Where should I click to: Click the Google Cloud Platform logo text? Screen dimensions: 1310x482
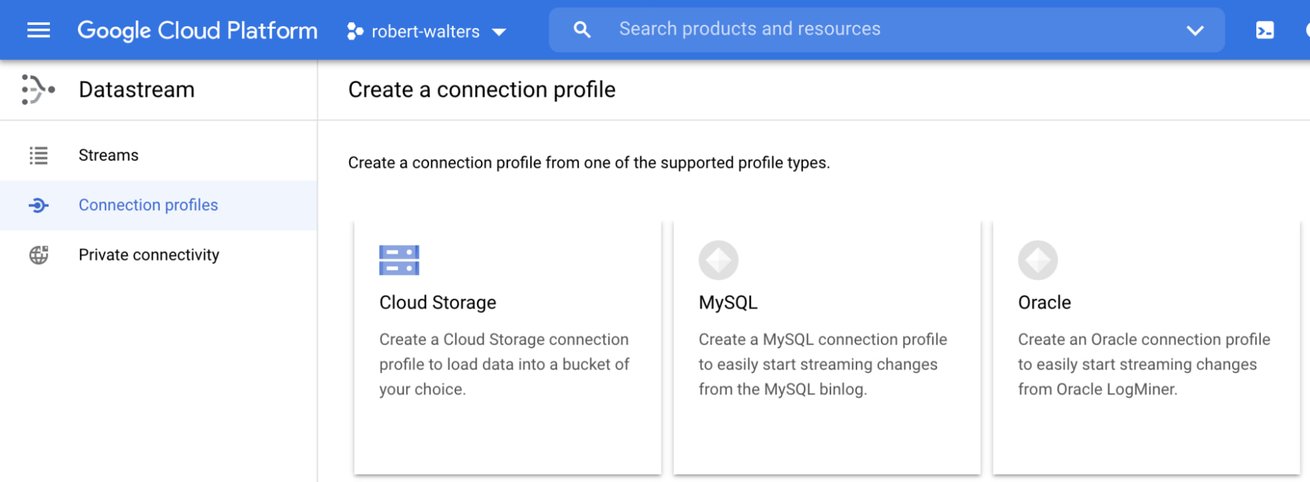(x=197, y=30)
